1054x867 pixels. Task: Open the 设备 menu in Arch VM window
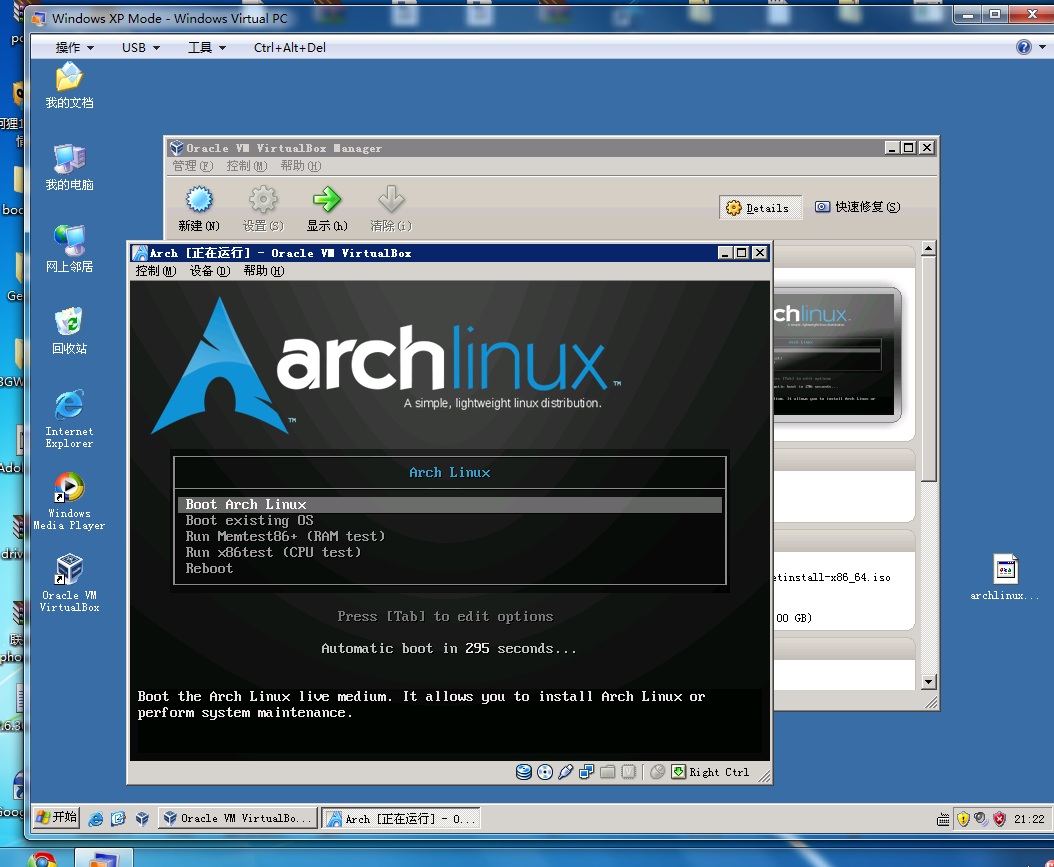[209, 271]
